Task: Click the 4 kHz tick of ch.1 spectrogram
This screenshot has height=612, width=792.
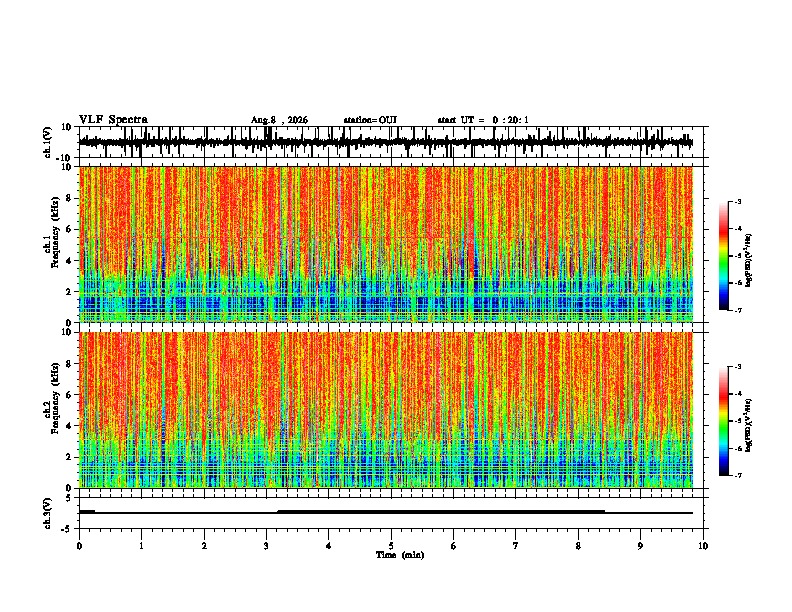Action: (69, 261)
